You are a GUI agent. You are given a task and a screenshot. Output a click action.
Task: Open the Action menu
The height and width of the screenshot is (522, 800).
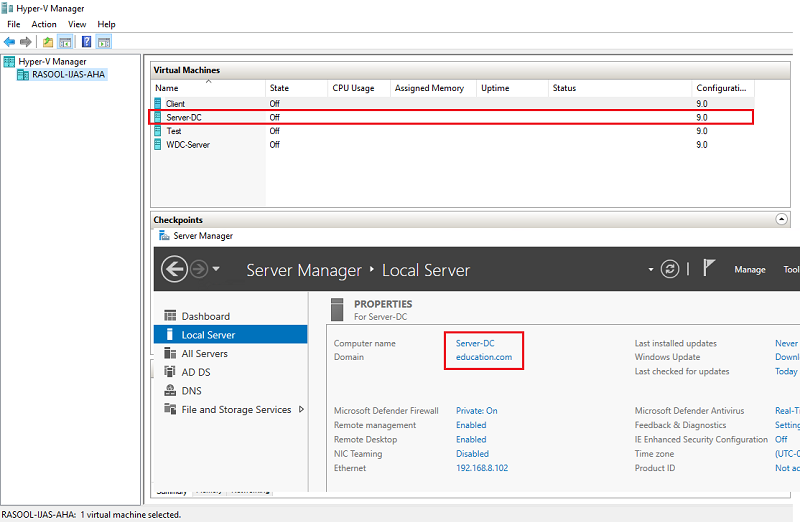(x=44, y=24)
